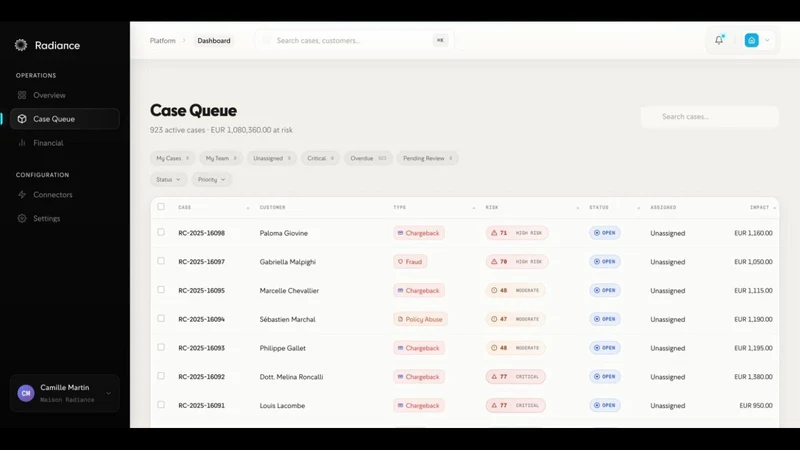The width and height of the screenshot is (800, 450).
Task: Open the Case Queue sidebar item
Action: 65,119
